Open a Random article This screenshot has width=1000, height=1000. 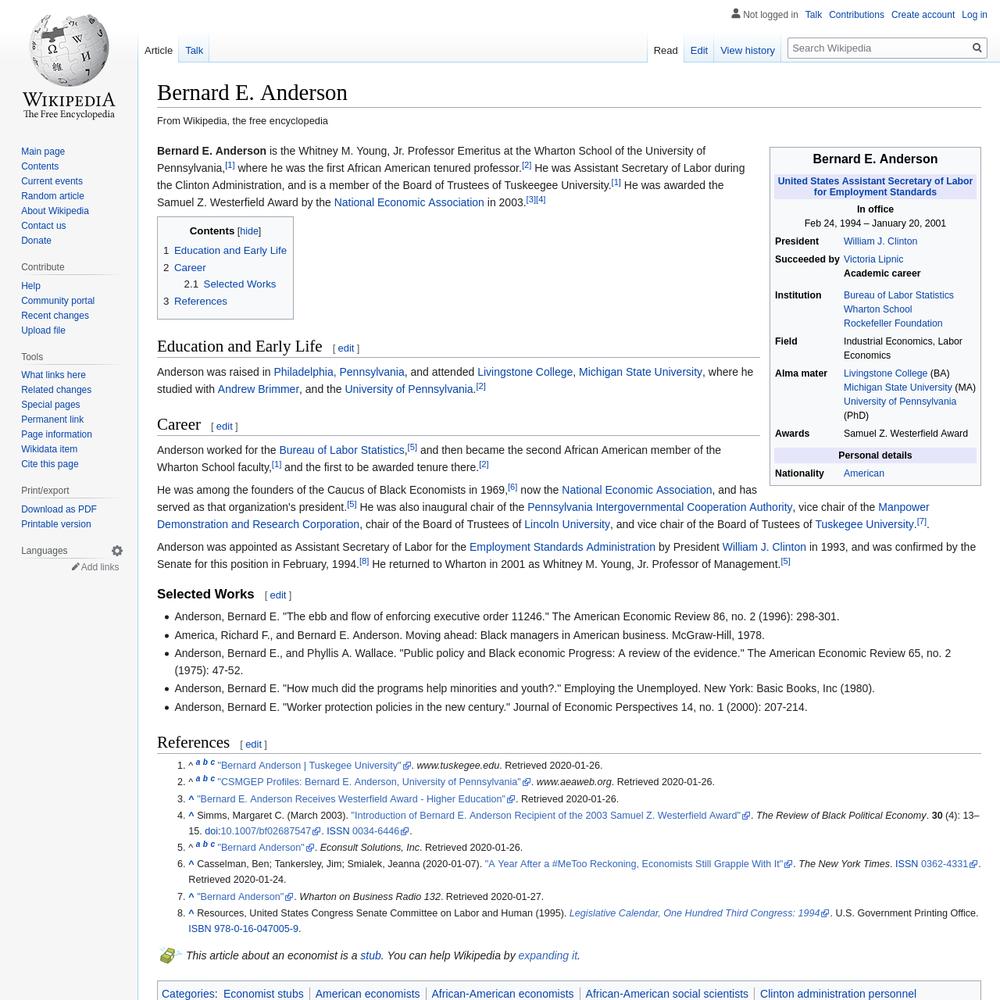click(52, 196)
